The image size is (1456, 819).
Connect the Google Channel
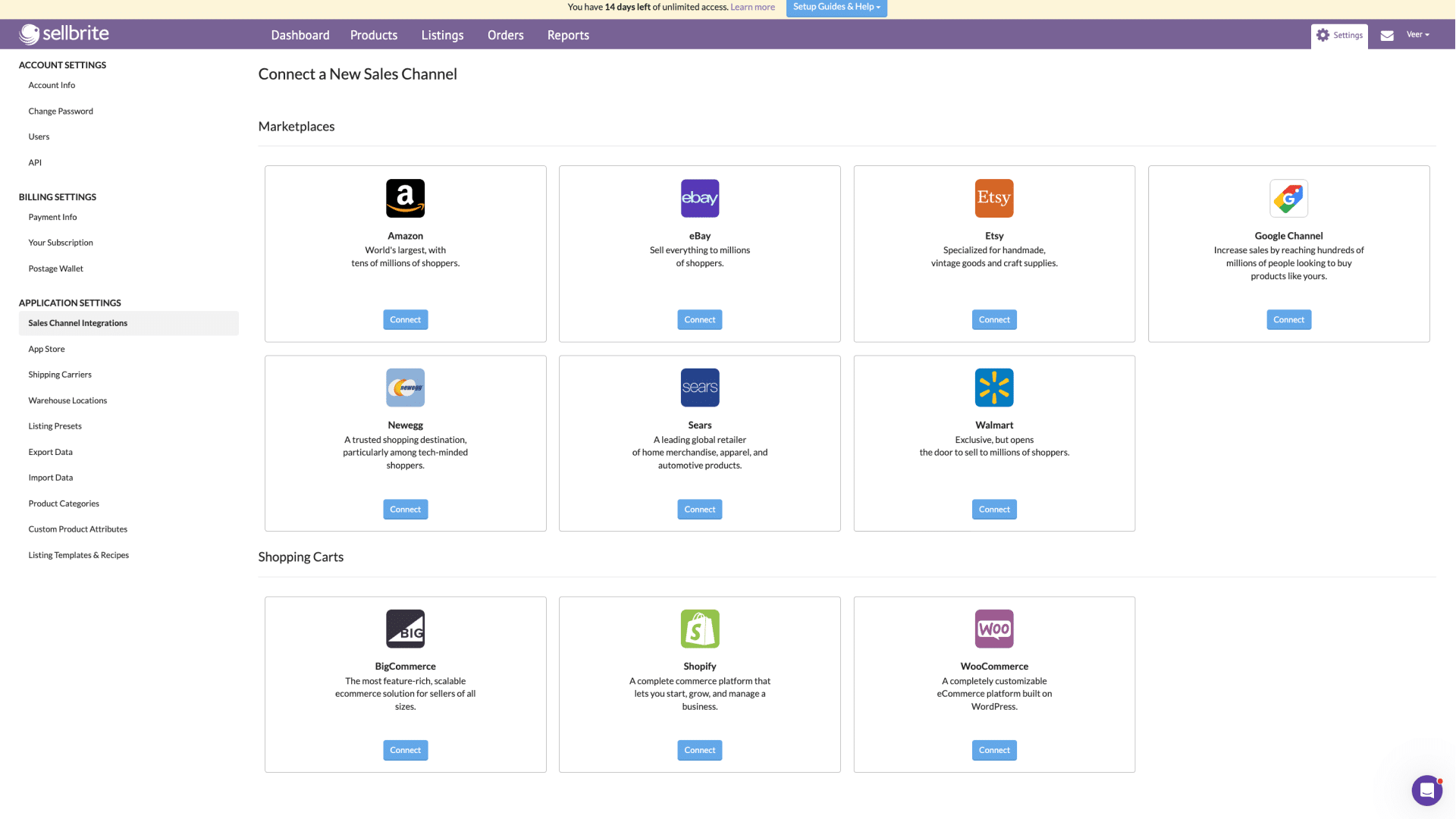pyautogui.click(x=1288, y=320)
